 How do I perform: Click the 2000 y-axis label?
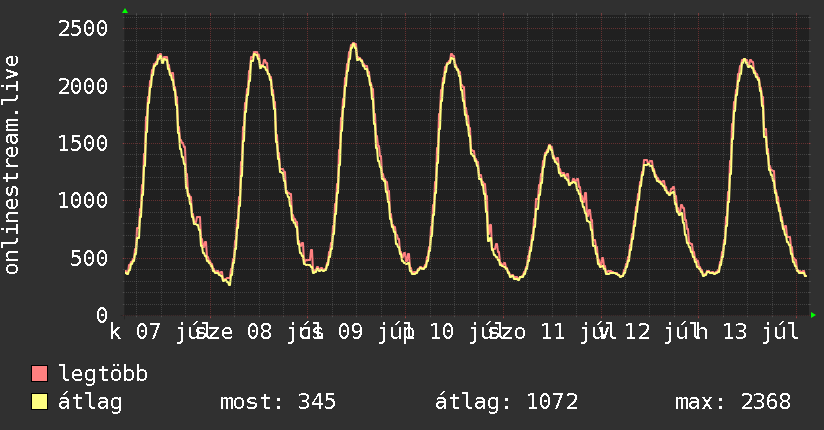click(x=83, y=86)
